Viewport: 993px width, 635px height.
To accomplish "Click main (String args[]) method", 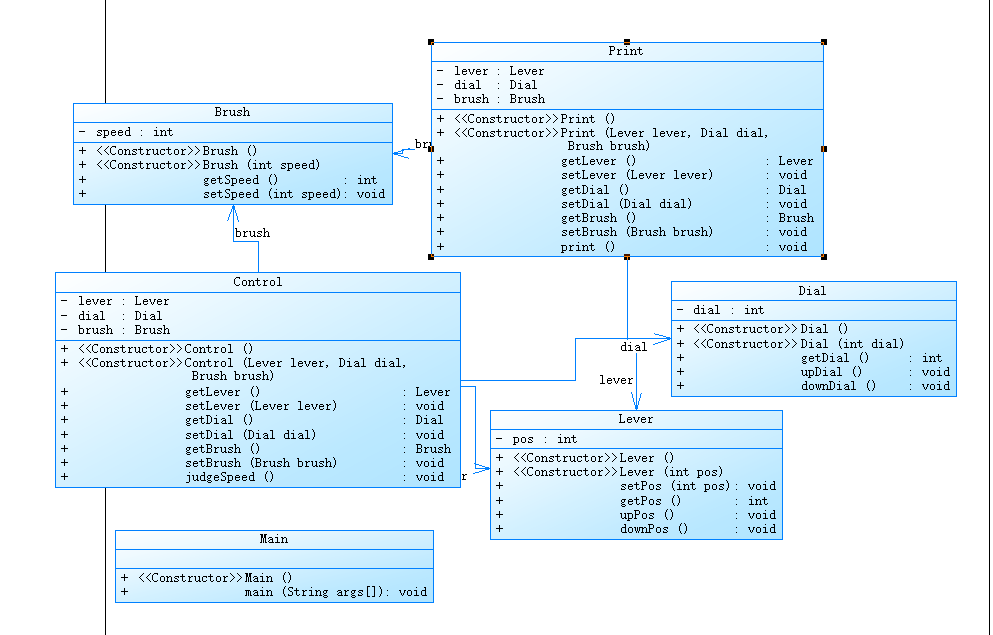I will (x=316, y=593).
